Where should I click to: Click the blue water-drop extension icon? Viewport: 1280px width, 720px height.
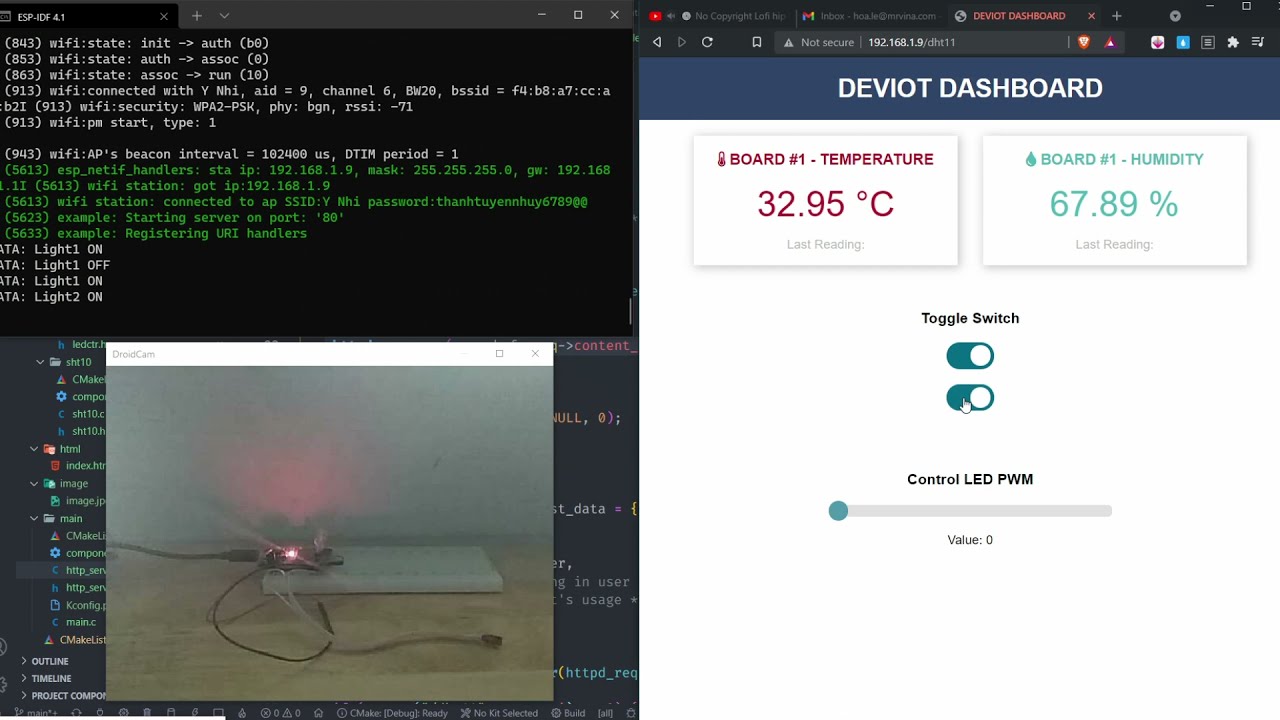tap(1183, 42)
